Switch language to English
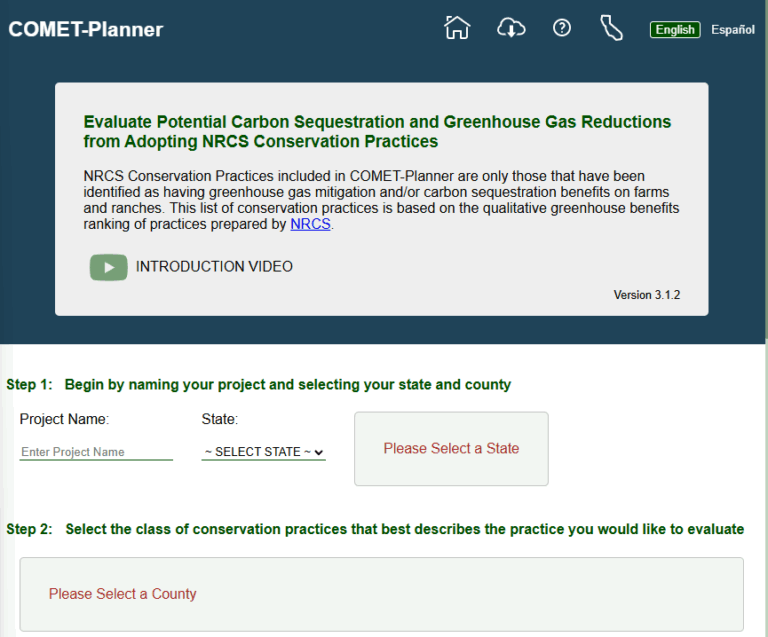 pos(675,30)
